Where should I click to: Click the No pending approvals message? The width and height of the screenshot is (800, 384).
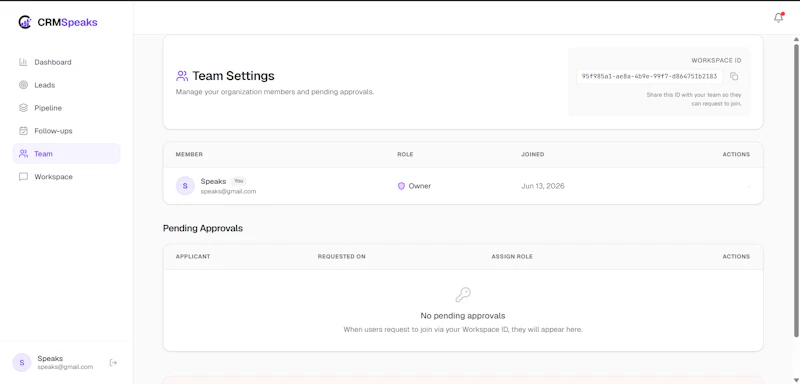tap(463, 316)
